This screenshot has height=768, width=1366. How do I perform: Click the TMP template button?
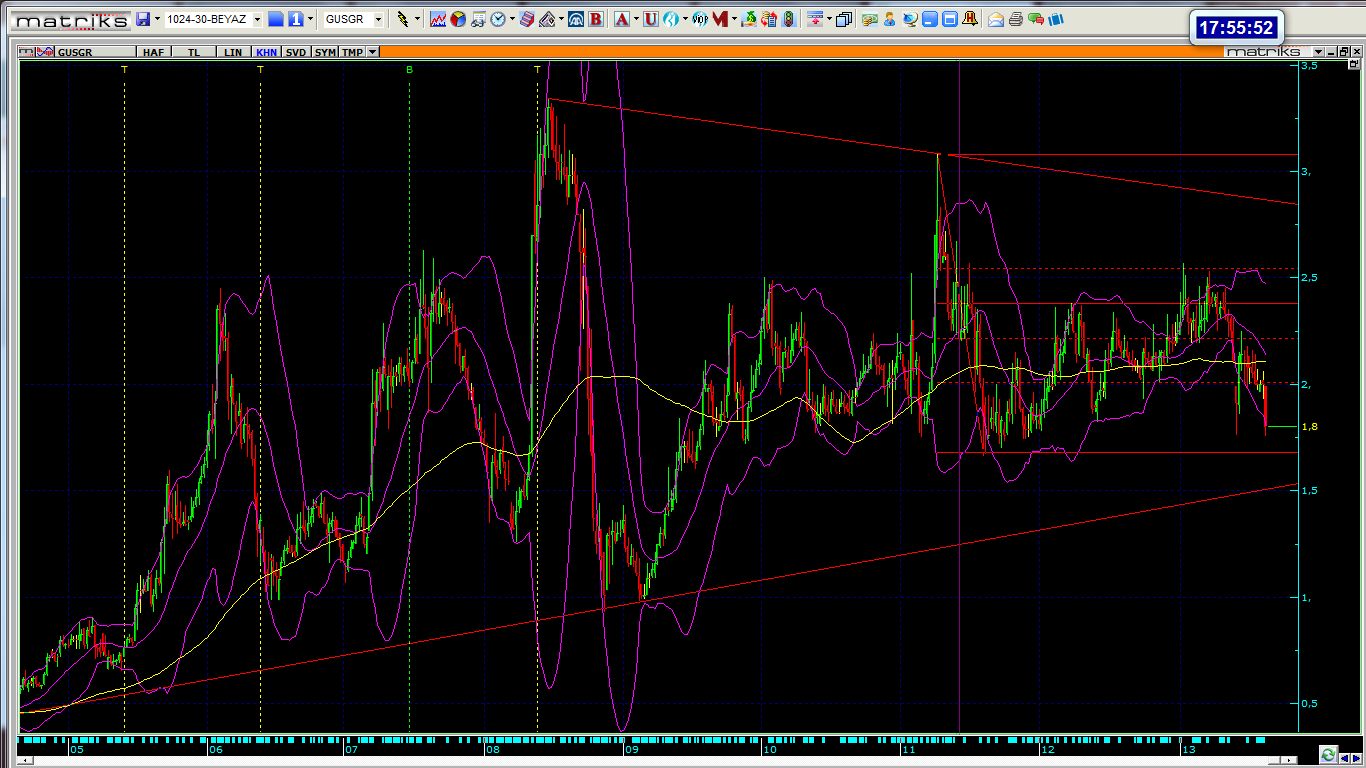[352, 52]
